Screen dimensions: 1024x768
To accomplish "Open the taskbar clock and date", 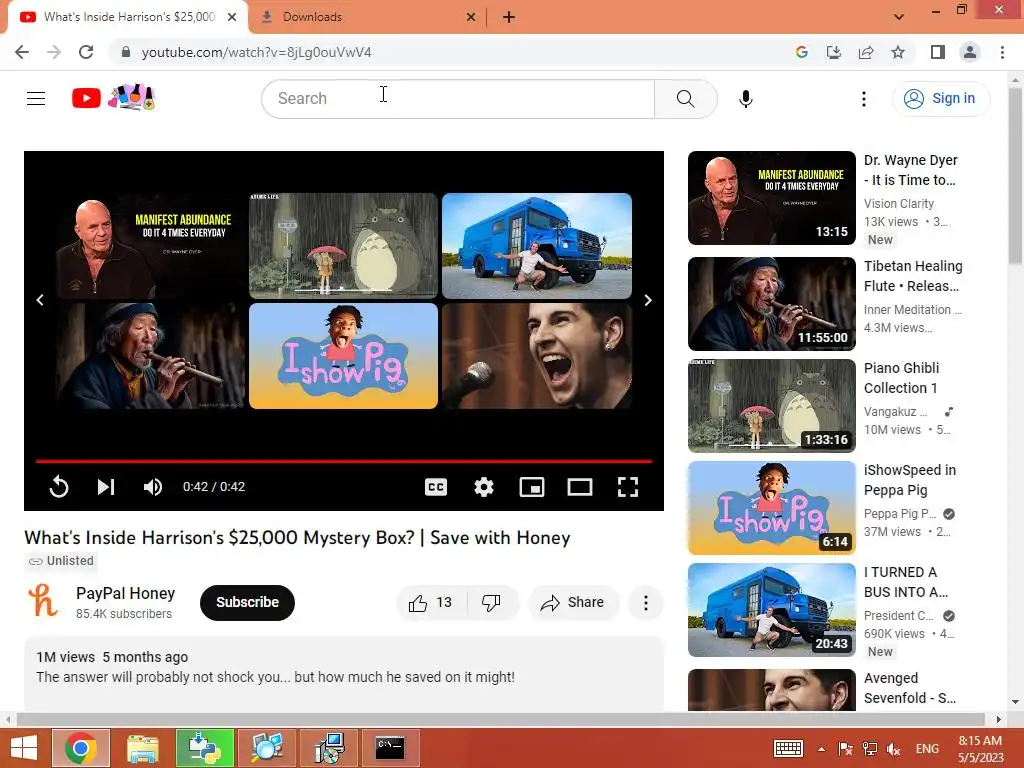I will coord(980,749).
